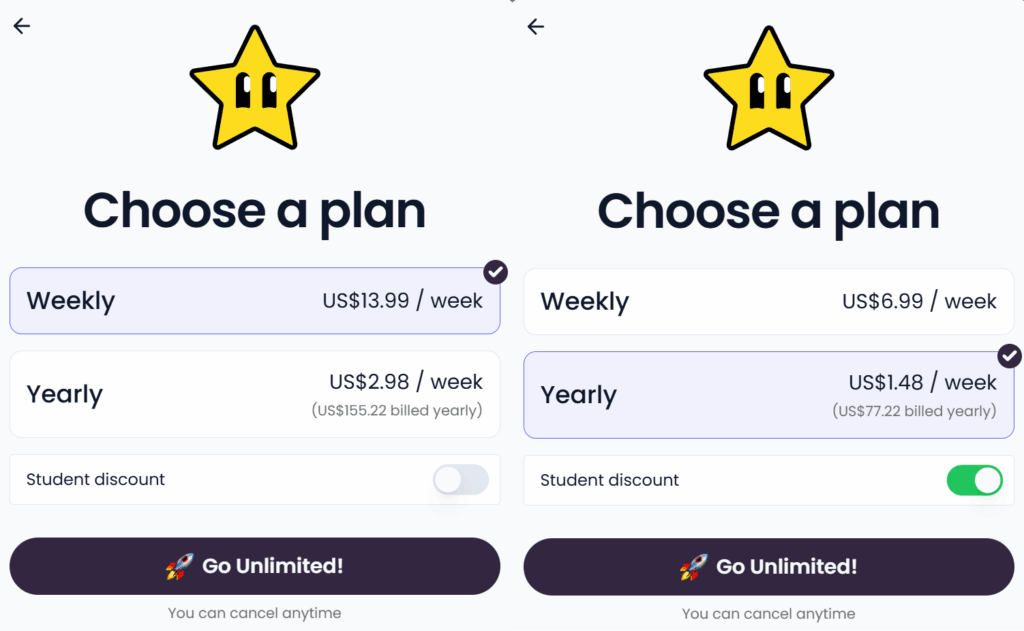
Task: Select the Yearly US$1.48 / week plan
Action: tap(768, 394)
